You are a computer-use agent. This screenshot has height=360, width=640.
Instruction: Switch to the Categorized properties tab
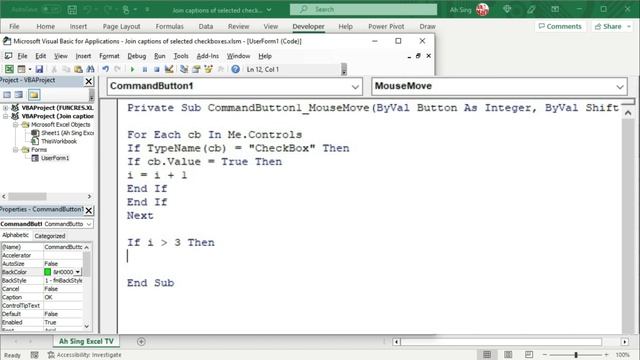(50, 236)
